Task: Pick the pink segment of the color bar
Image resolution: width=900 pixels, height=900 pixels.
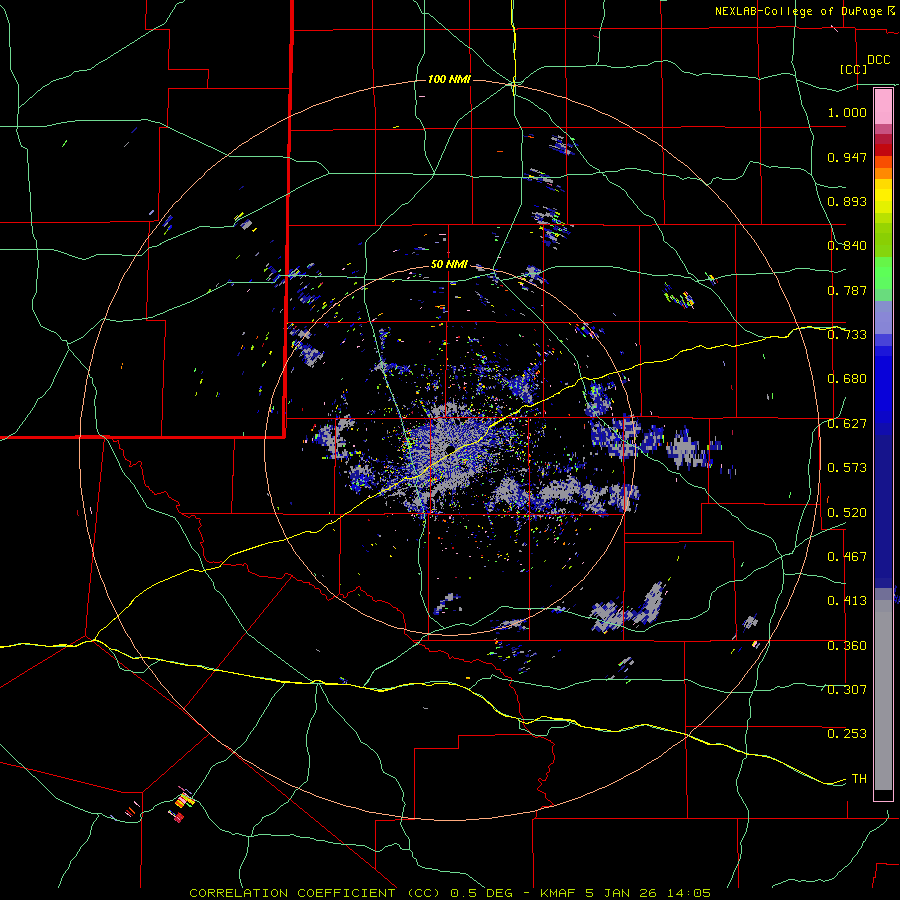Action: (x=883, y=106)
